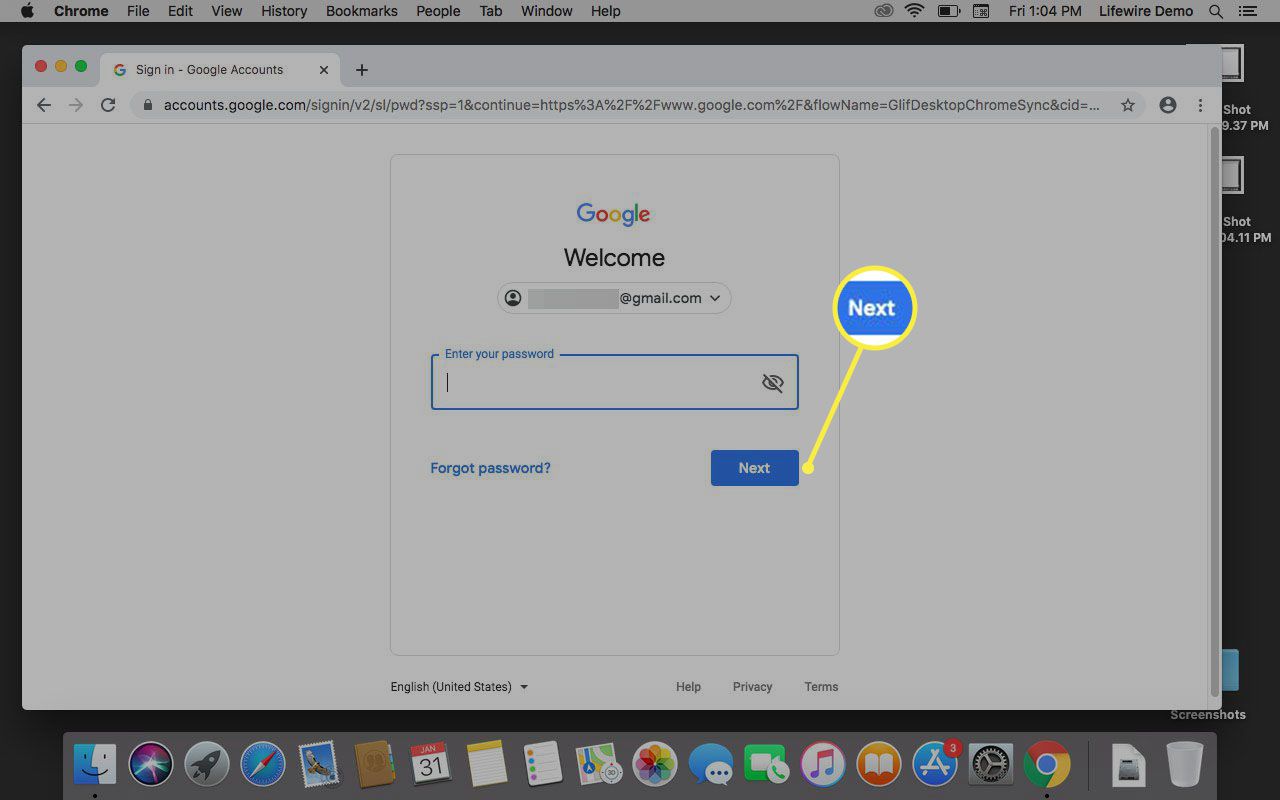Click the Chrome window vertical scrollbar
Screen dimensions: 1280x800
coord(1215,410)
